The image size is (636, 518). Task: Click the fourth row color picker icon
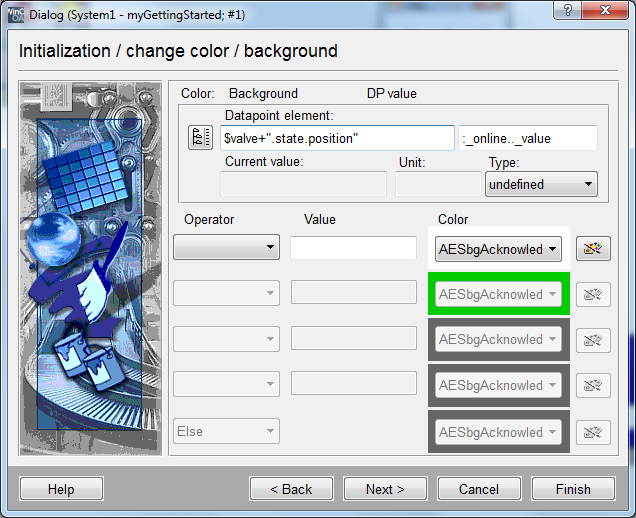pyautogui.click(x=593, y=385)
